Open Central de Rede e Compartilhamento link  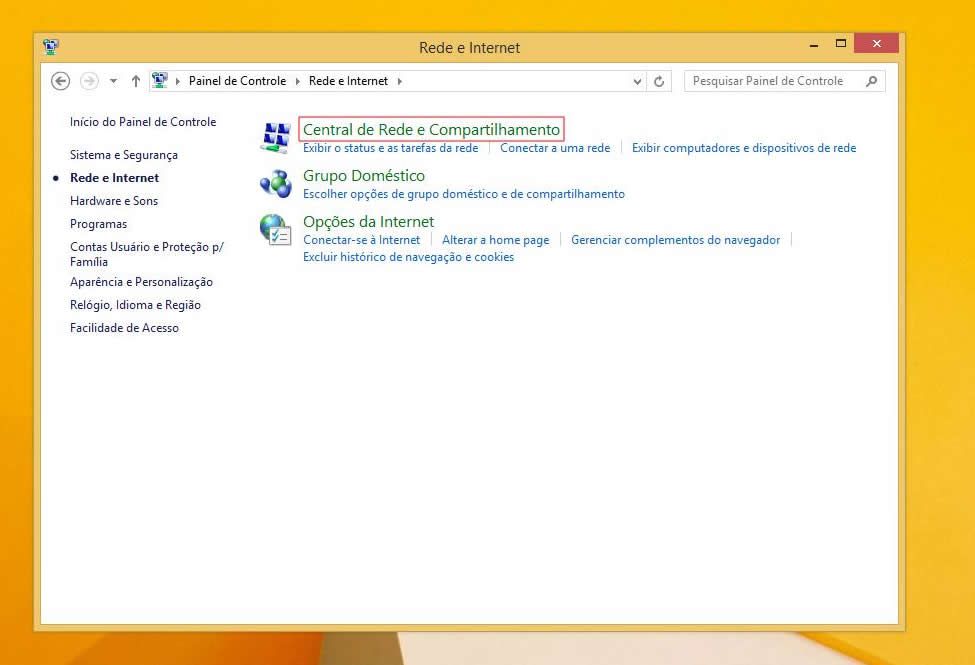click(431, 129)
